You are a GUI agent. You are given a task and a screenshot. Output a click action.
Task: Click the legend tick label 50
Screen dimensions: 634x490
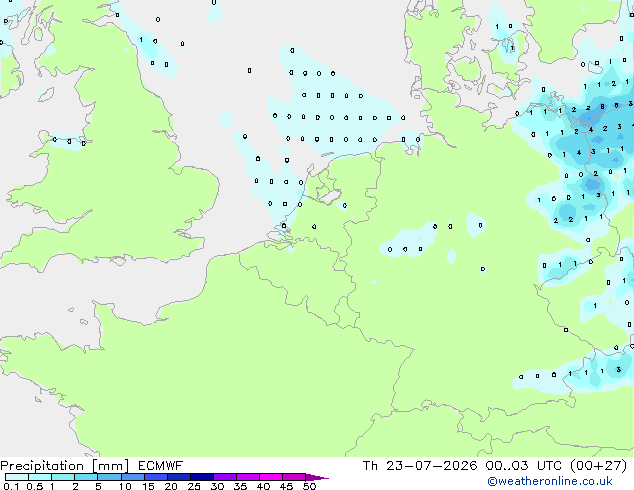tap(310, 486)
